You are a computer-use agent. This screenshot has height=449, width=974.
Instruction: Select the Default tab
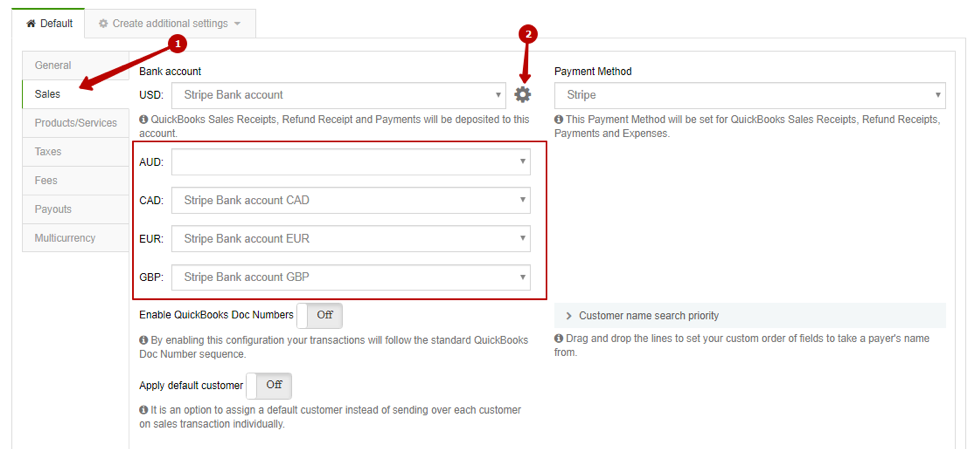click(x=48, y=24)
